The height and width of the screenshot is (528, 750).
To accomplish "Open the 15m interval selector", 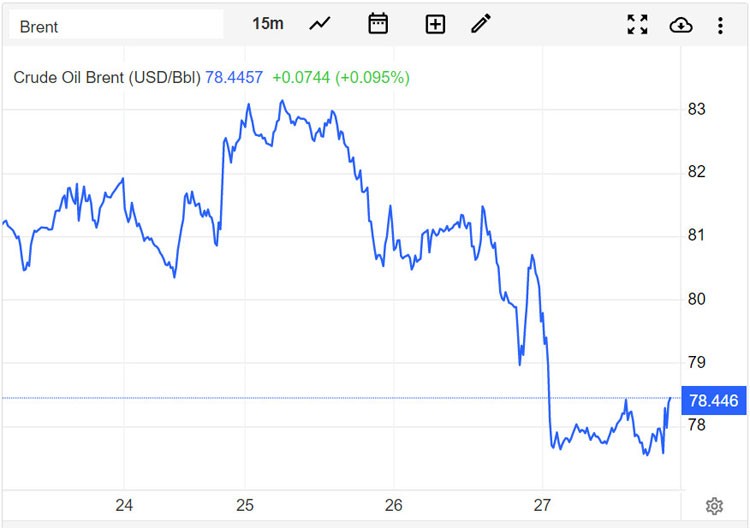I will pyautogui.click(x=267, y=24).
